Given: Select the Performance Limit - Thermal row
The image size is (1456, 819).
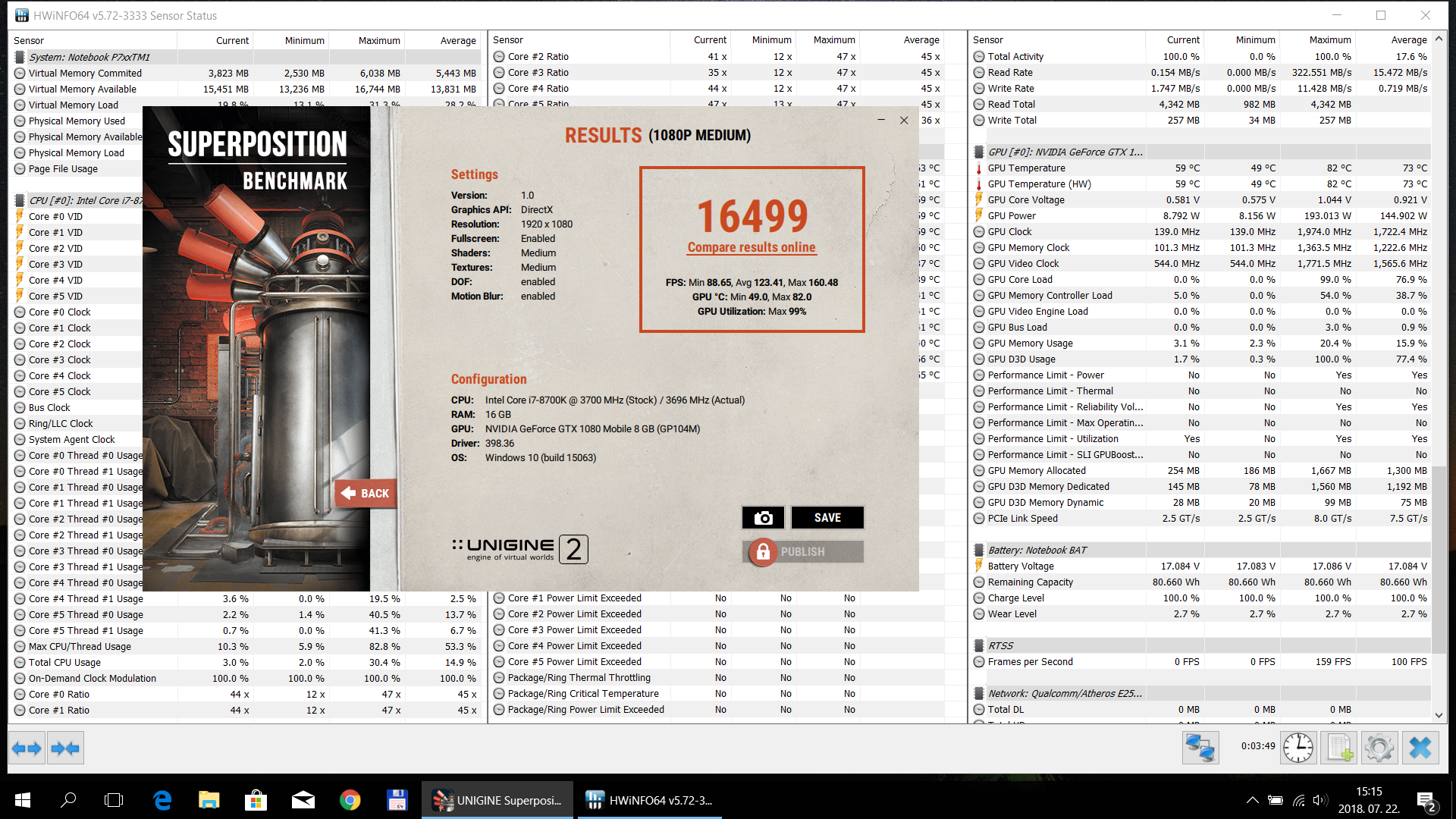Looking at the screenshot, I should pyautogui.click(x=1201, y=391).
